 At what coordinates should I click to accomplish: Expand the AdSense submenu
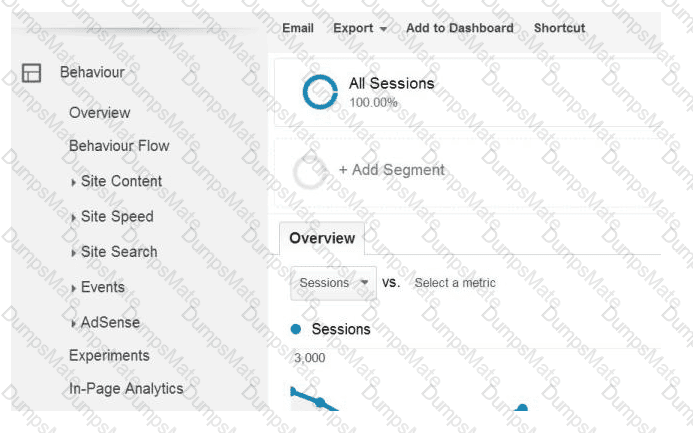[106, 323]
